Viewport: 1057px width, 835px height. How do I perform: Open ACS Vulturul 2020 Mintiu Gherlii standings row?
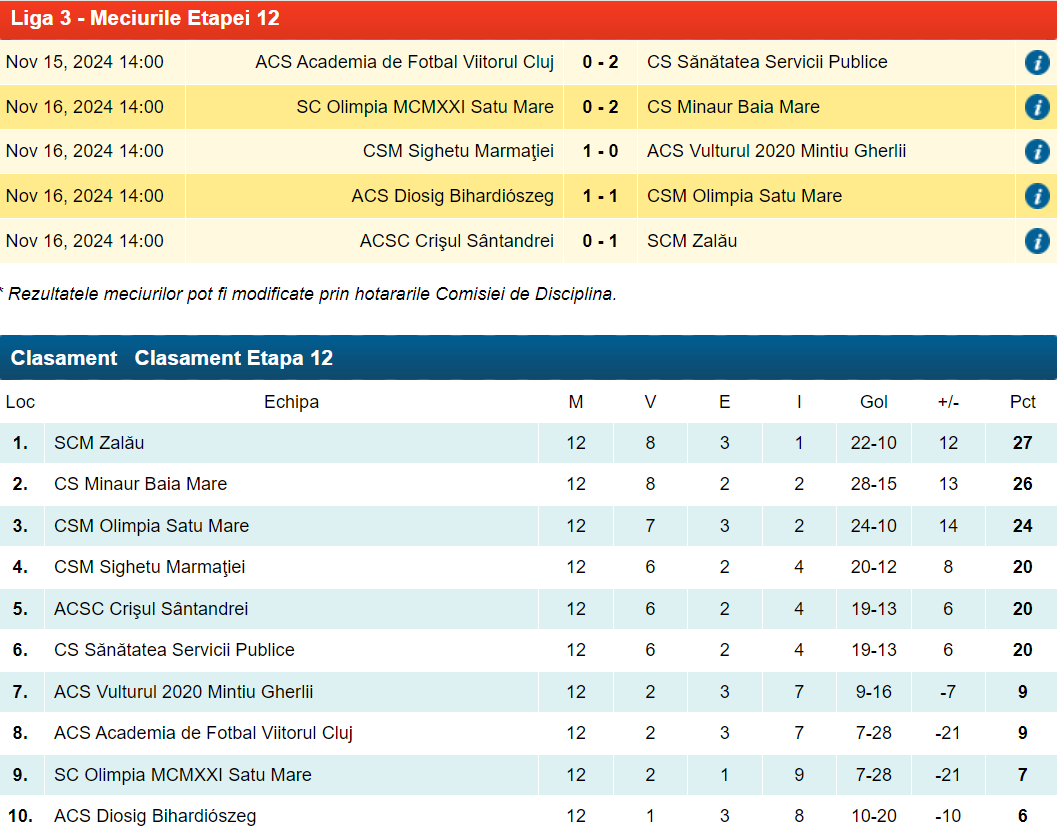pyautogui.click(x=183, y=692)
